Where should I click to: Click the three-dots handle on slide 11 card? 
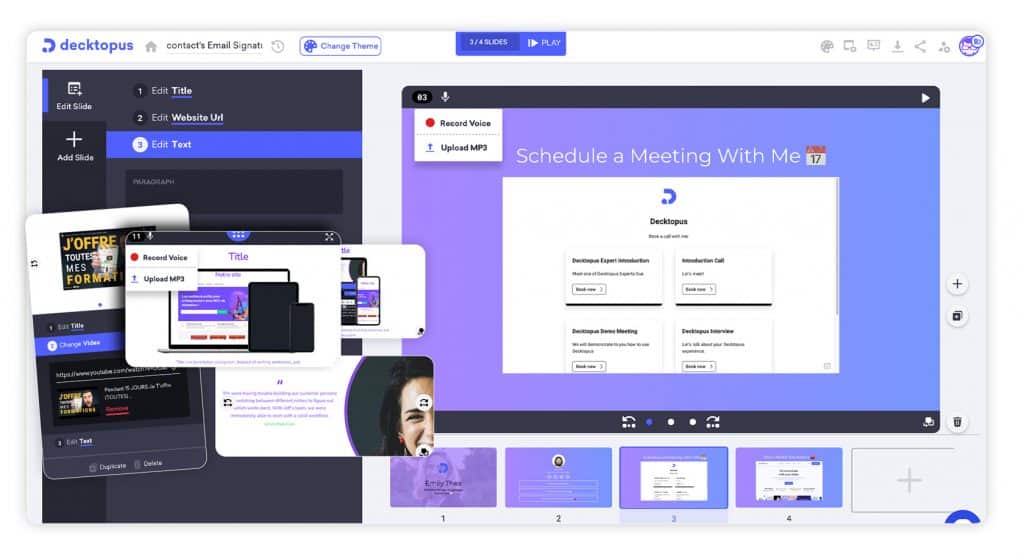point(238,235)
